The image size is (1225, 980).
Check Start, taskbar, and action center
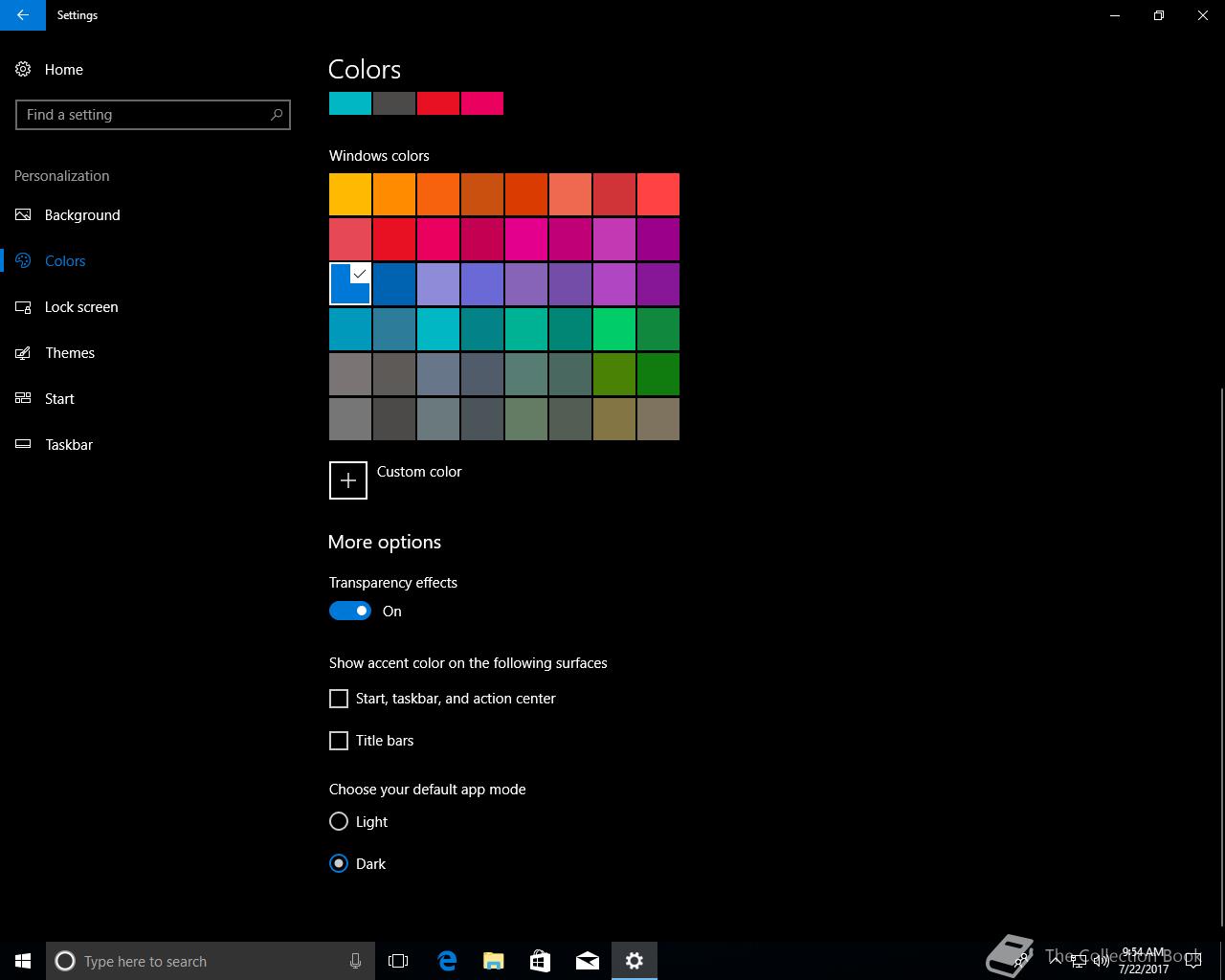point(339,699)
